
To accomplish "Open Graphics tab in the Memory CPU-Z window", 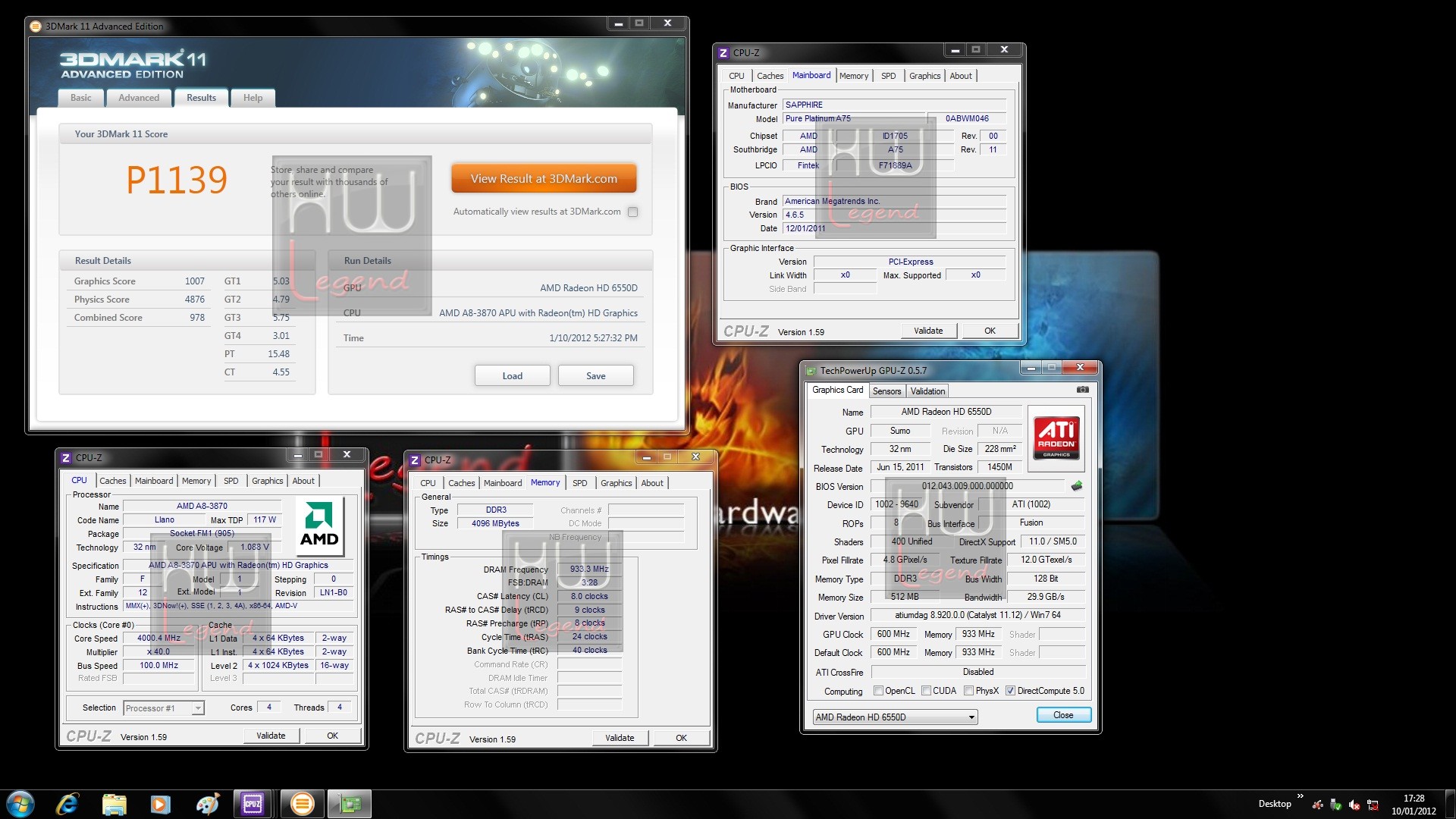I will [x=616, y=483].
